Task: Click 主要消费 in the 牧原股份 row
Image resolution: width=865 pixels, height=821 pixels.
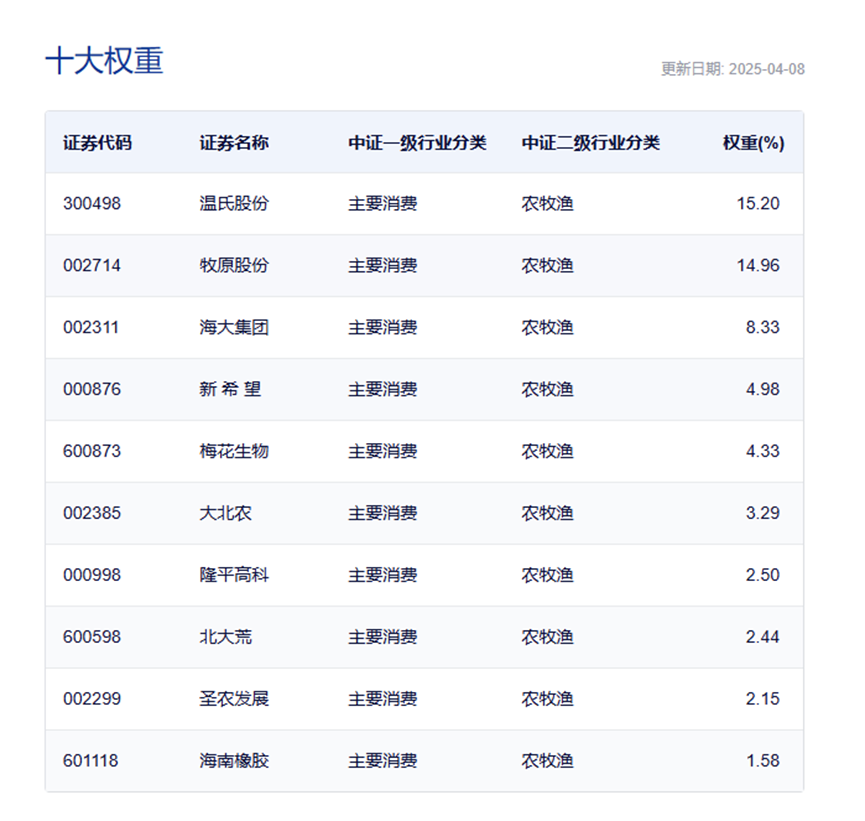Action: pyautogui.click(x=382, y=265)
